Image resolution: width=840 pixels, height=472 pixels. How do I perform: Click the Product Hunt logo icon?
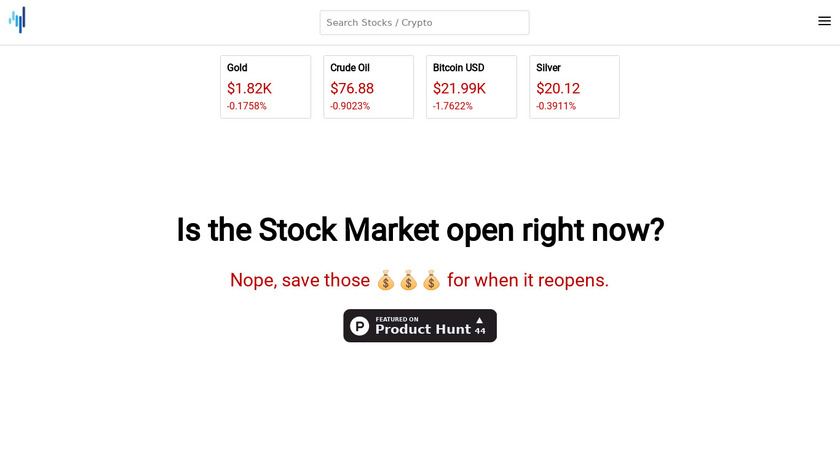(x=360, y=326)
